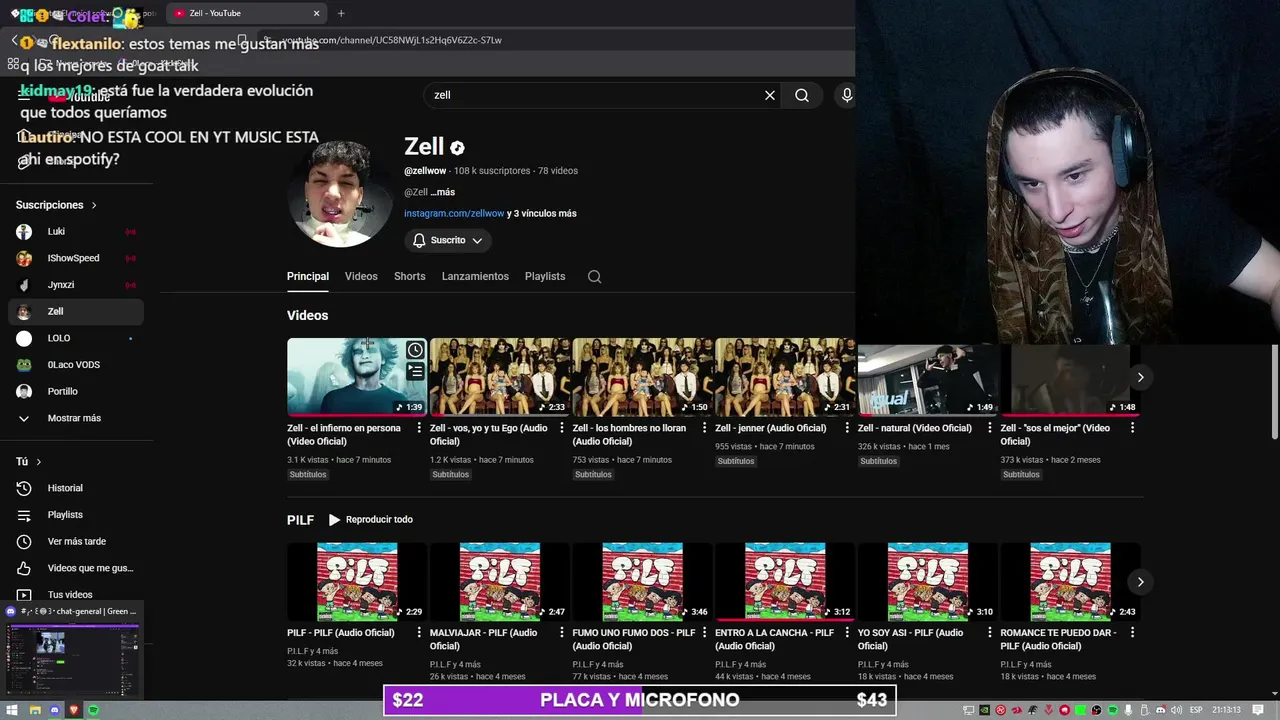Screen dimensions: 1280x720
Task: Click the verified badge next to Zell
Action: pyautogui.click(x=457, y=147)
